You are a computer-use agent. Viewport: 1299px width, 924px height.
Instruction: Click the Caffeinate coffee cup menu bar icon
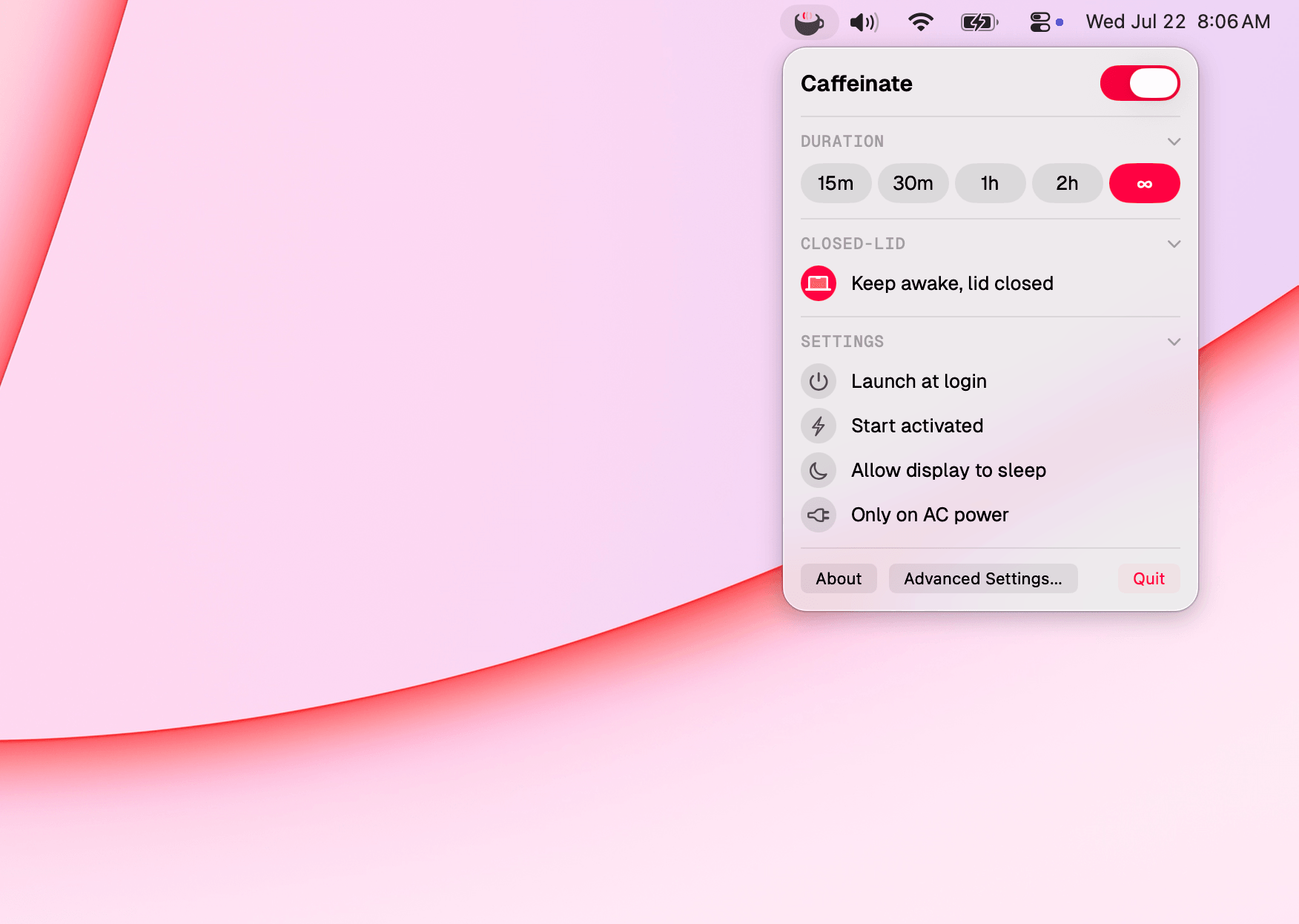(809, 22)
